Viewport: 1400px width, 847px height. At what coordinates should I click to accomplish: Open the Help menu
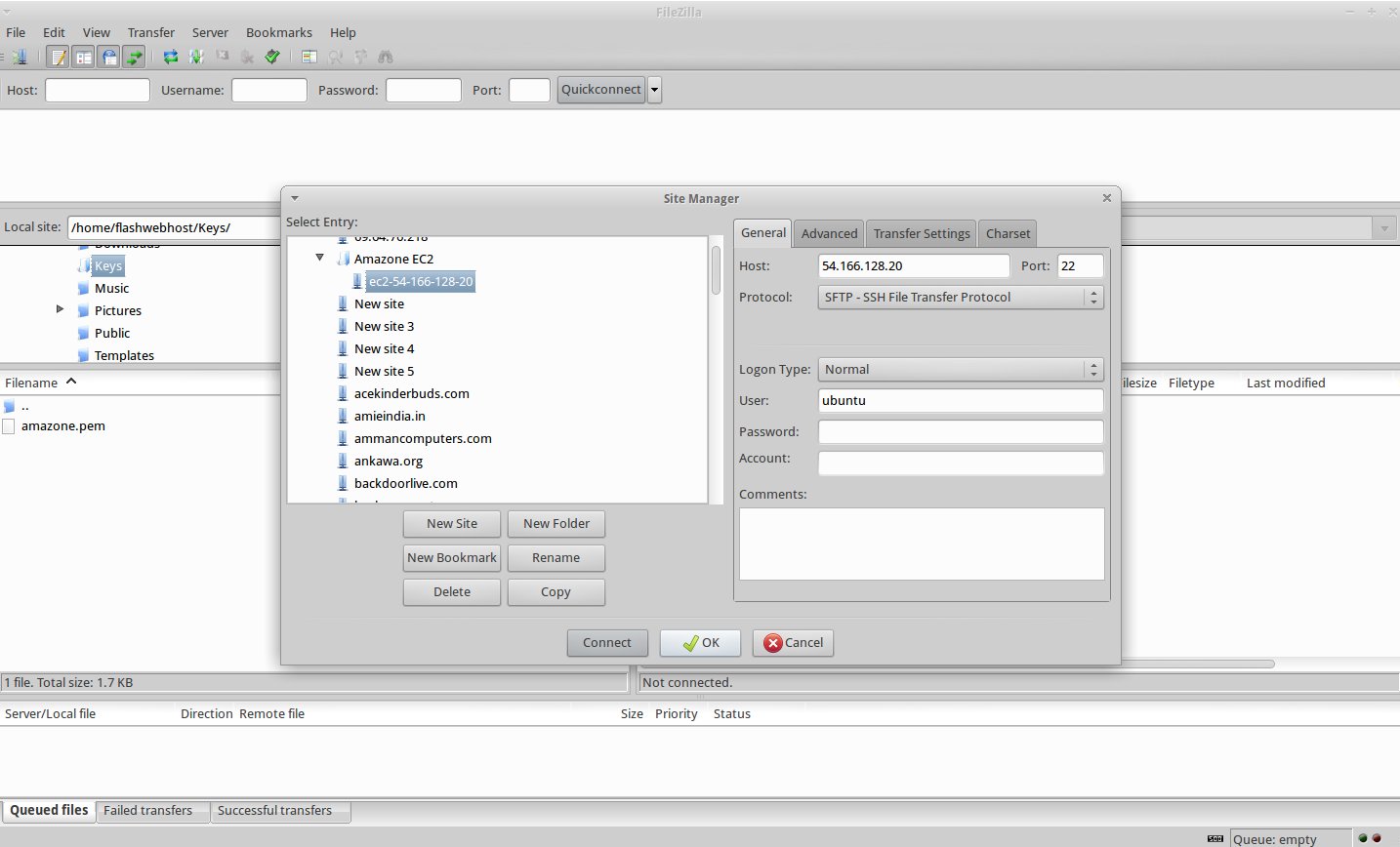coord(343,32)
